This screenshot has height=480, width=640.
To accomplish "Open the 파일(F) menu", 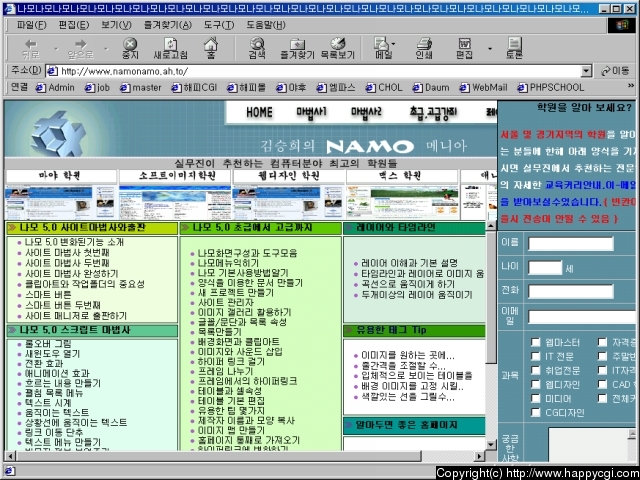I will point(31,25).
